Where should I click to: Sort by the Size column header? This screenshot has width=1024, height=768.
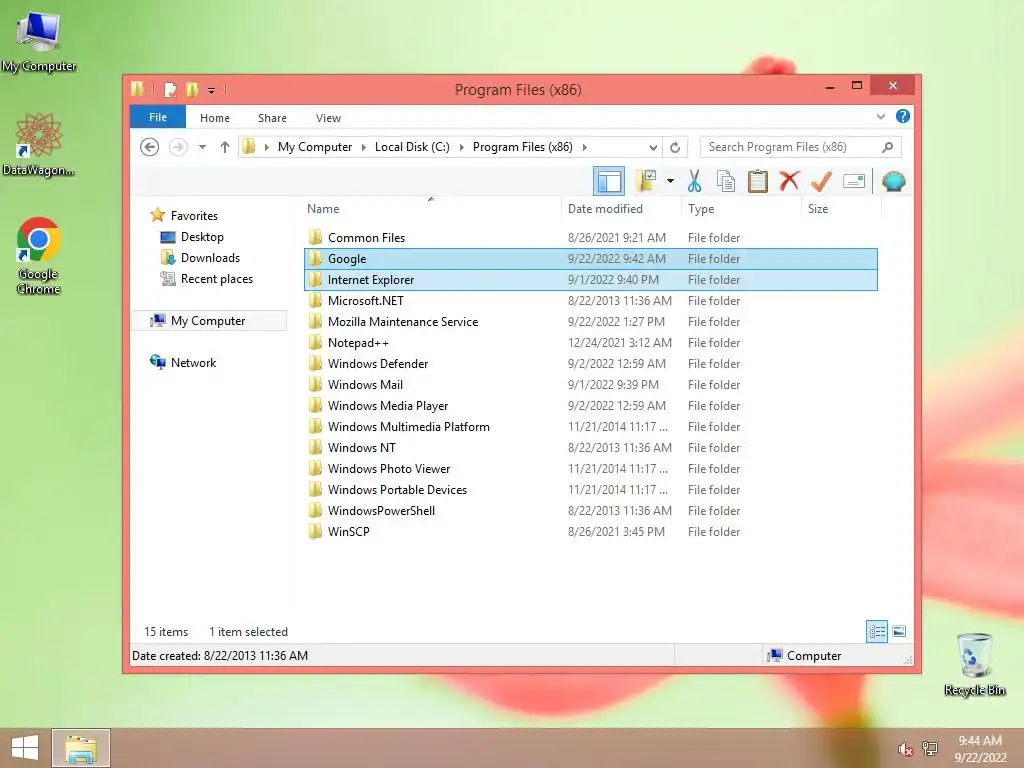click(x=841, y=208)
